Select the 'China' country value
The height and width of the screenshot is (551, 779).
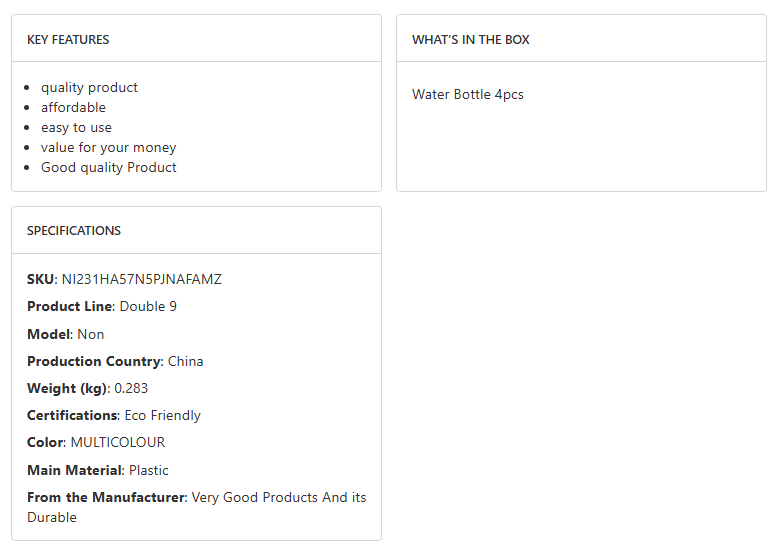(185, 362)
